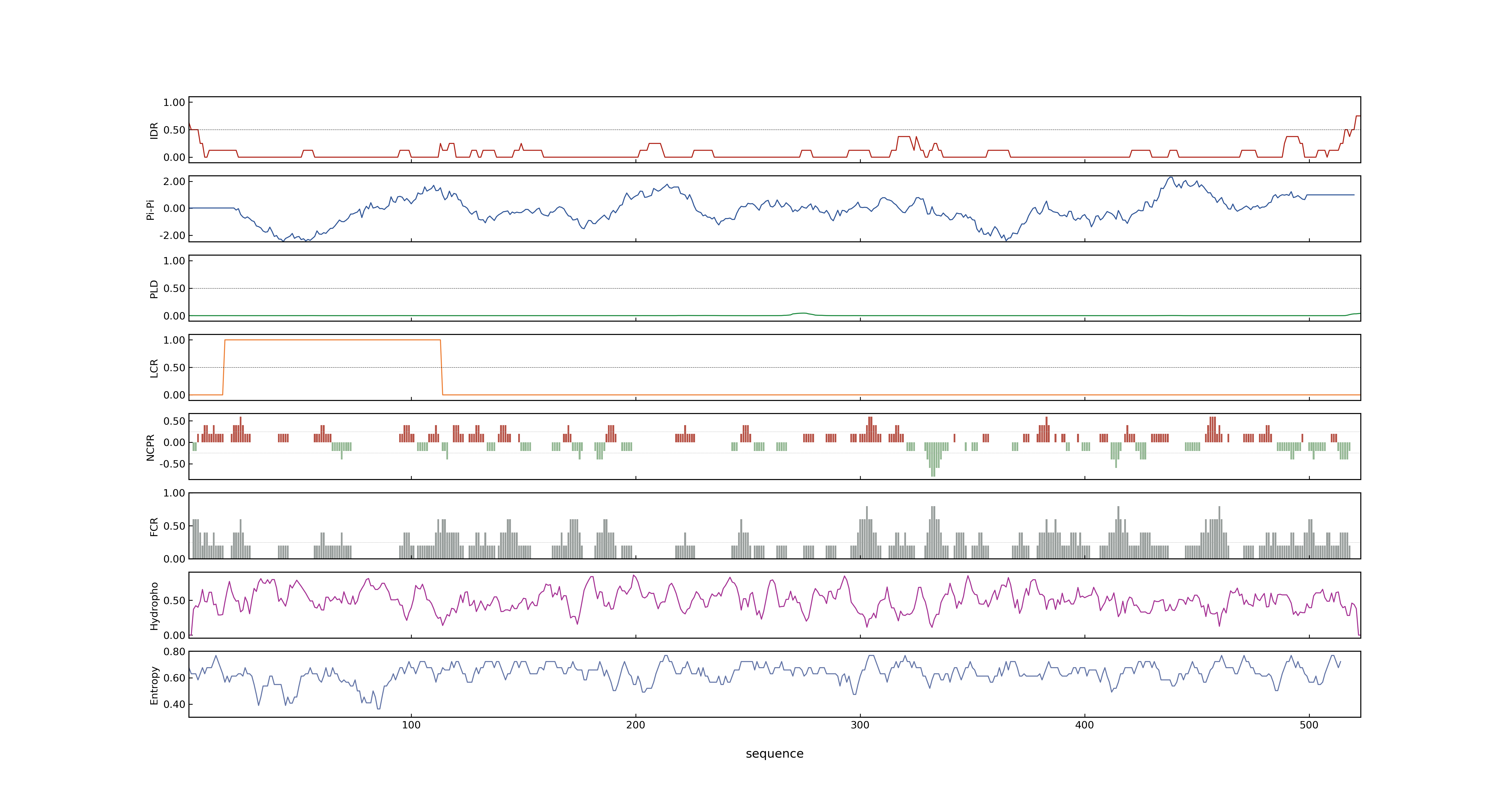The width and height of the screenshot is (1512, 806).
Task: Click the Hydropho y-axis label
Action: click(154, 606)
